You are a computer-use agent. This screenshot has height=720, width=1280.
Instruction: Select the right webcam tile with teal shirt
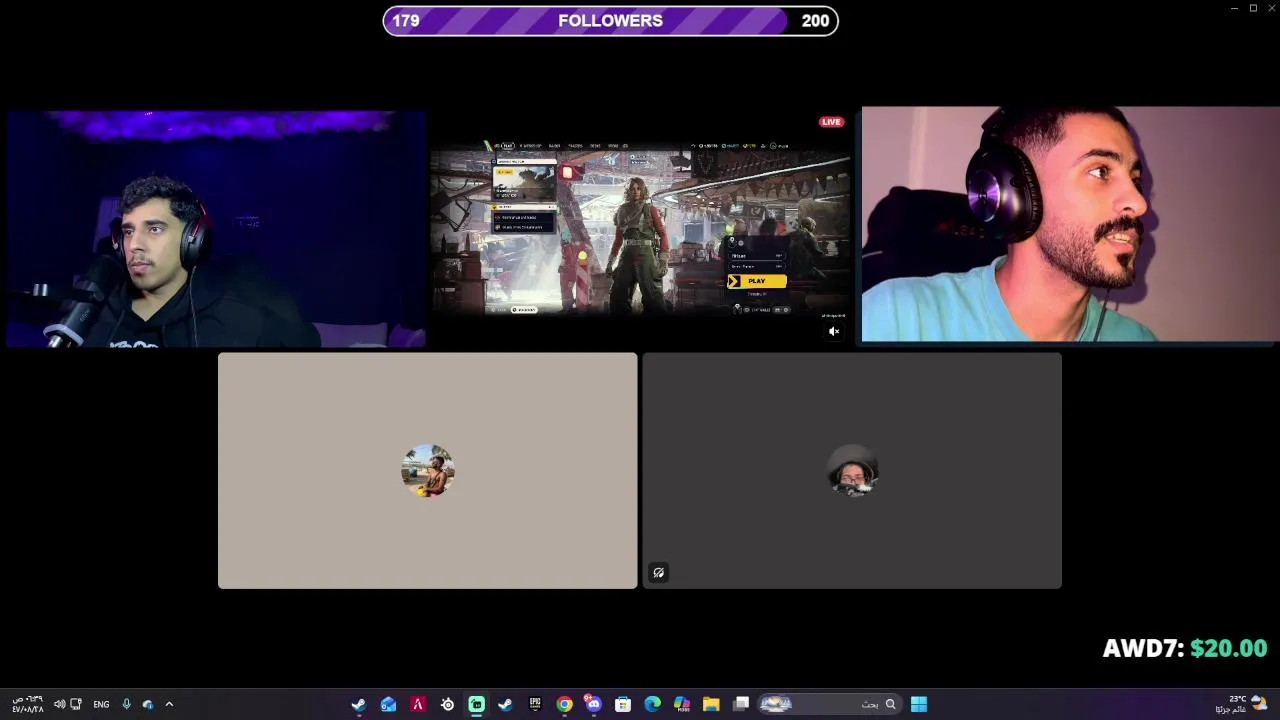[1070, 225]
